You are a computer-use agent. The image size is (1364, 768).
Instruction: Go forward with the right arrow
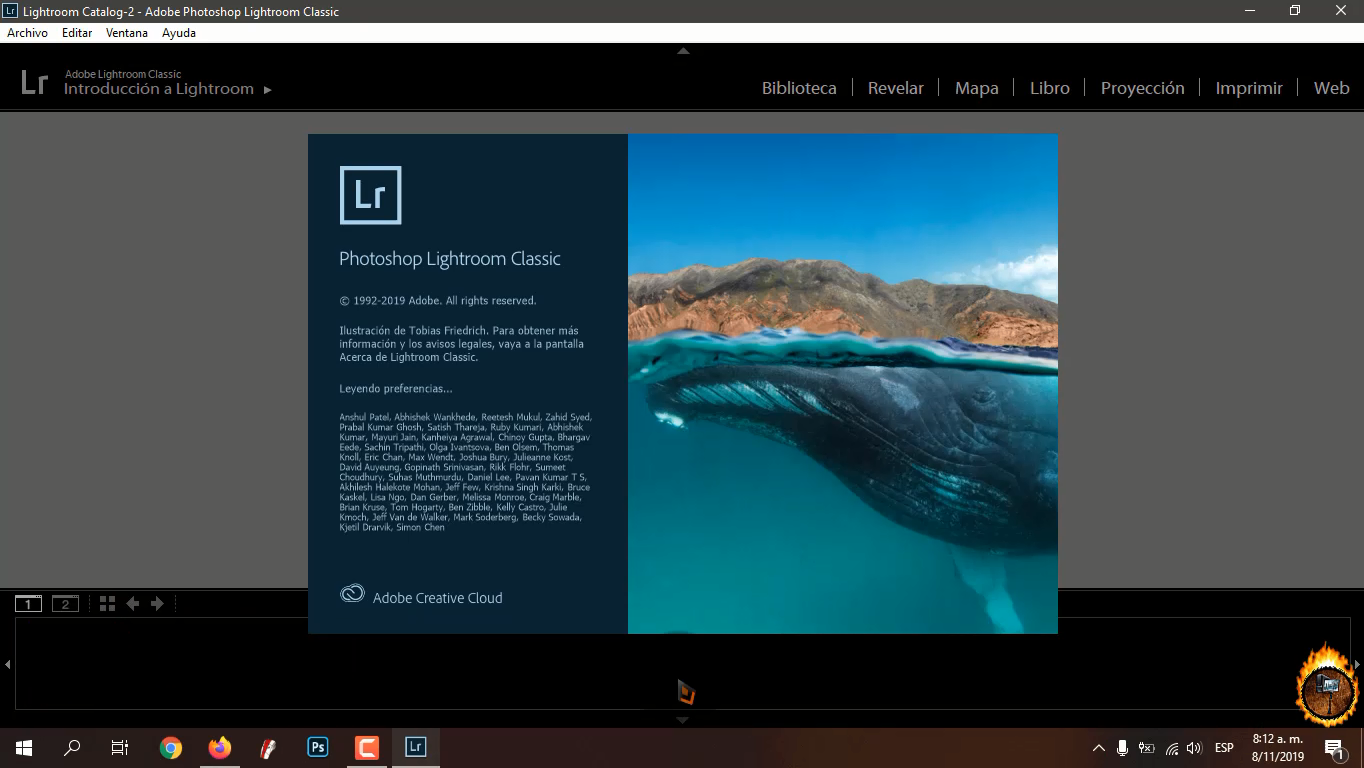(x=157, y=603)
